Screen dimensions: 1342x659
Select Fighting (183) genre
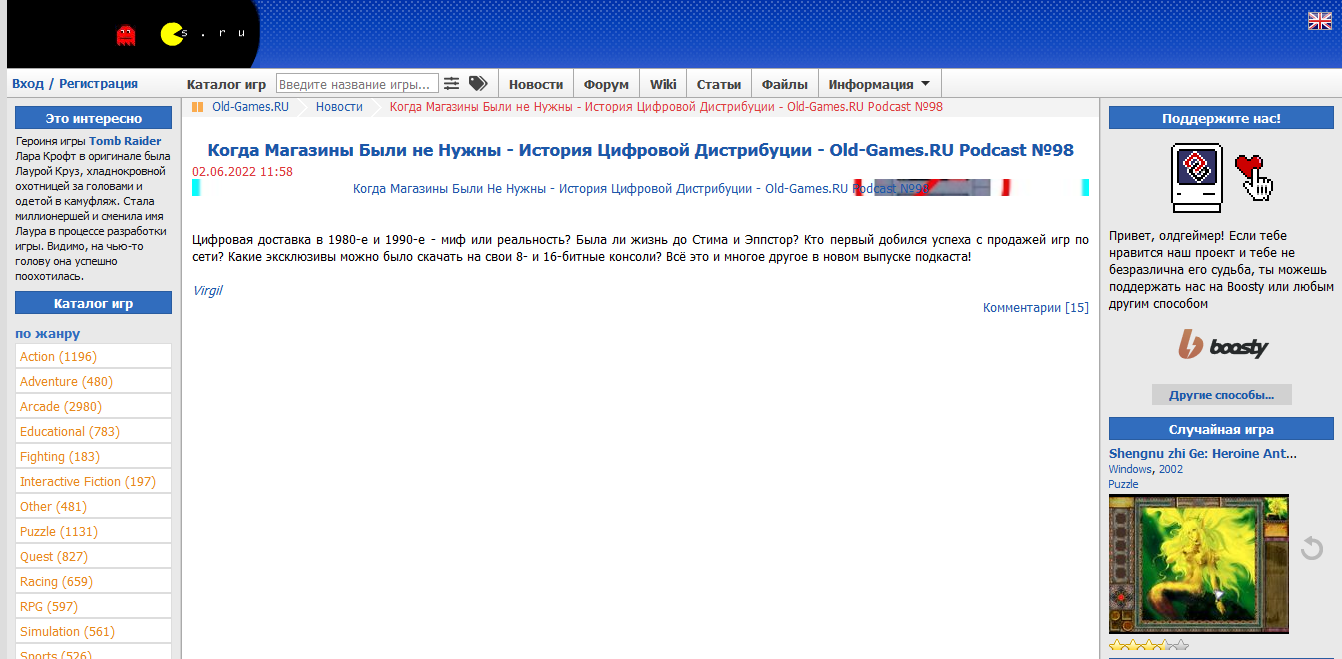point(93,456)
